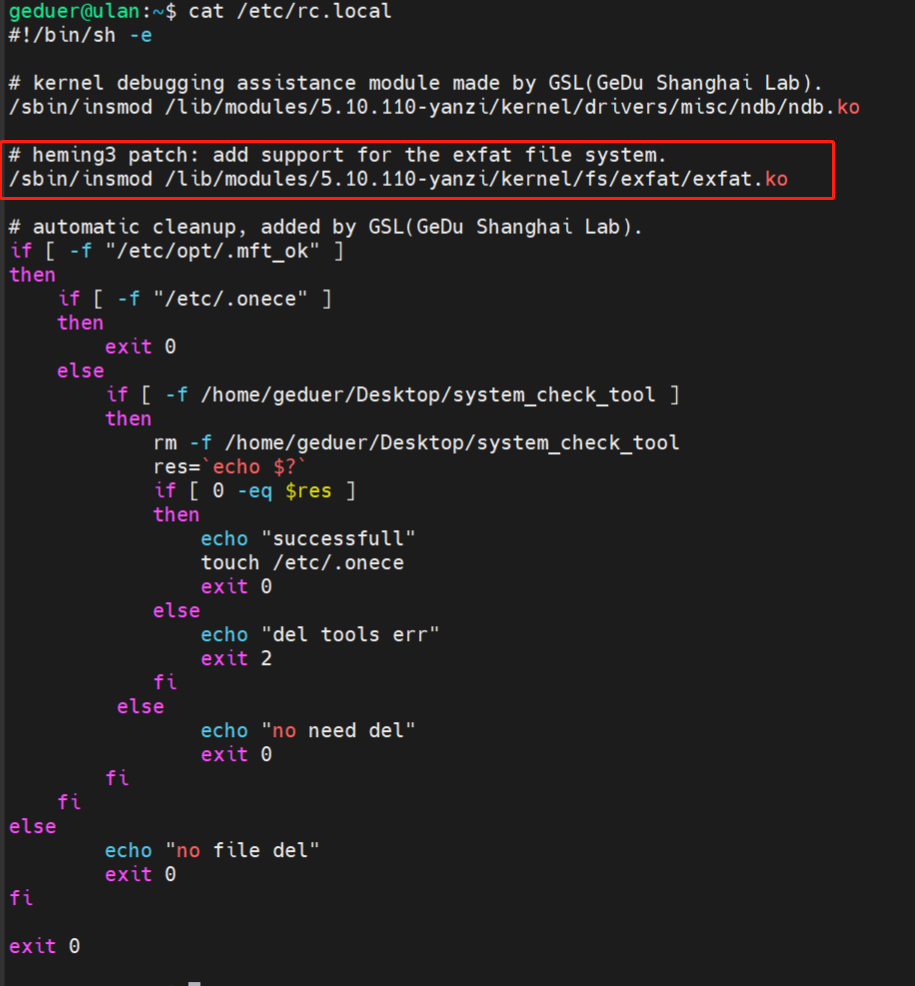Click the if-test line for system_check_tool
The width and height of the screenshot is (915, 986).
click(x=392, y=395)
